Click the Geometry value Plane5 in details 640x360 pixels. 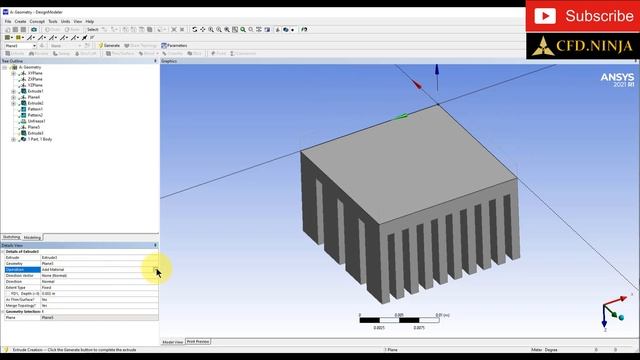[99, 264]
